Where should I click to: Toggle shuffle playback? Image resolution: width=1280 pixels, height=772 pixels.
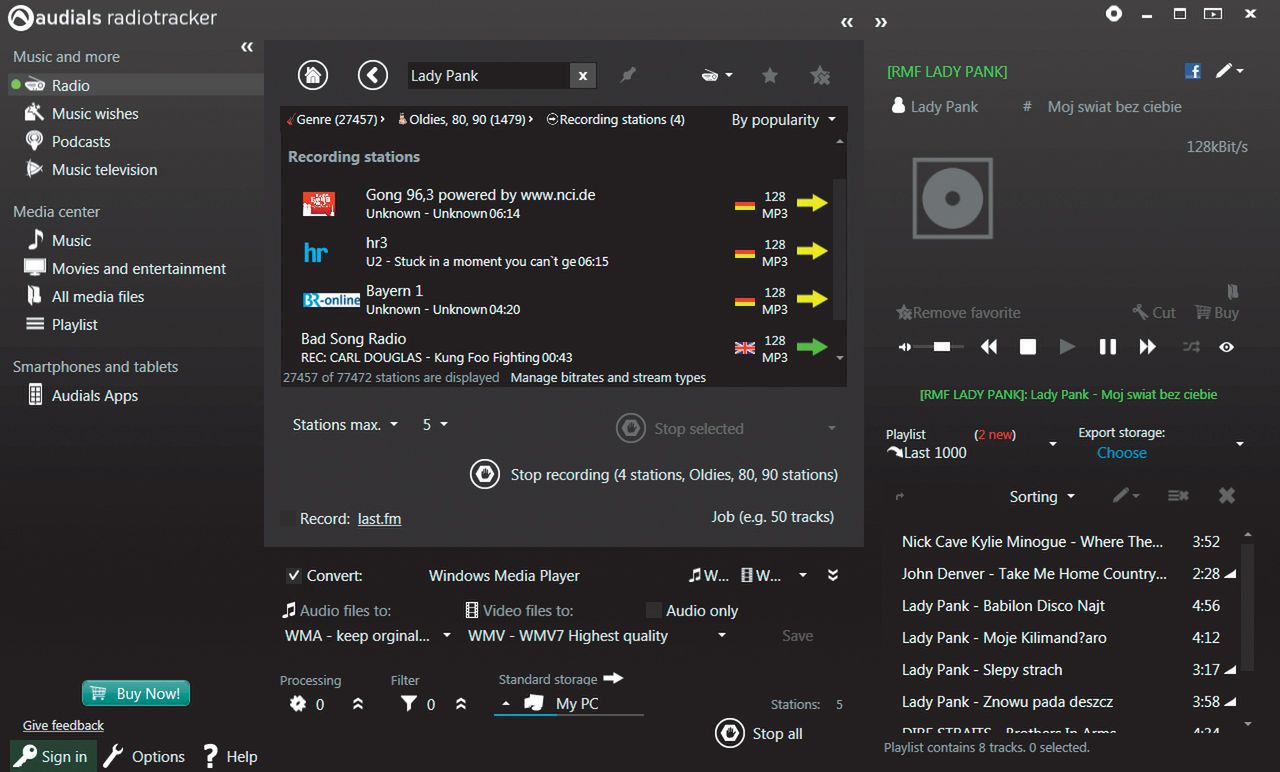pos(1190,346)
